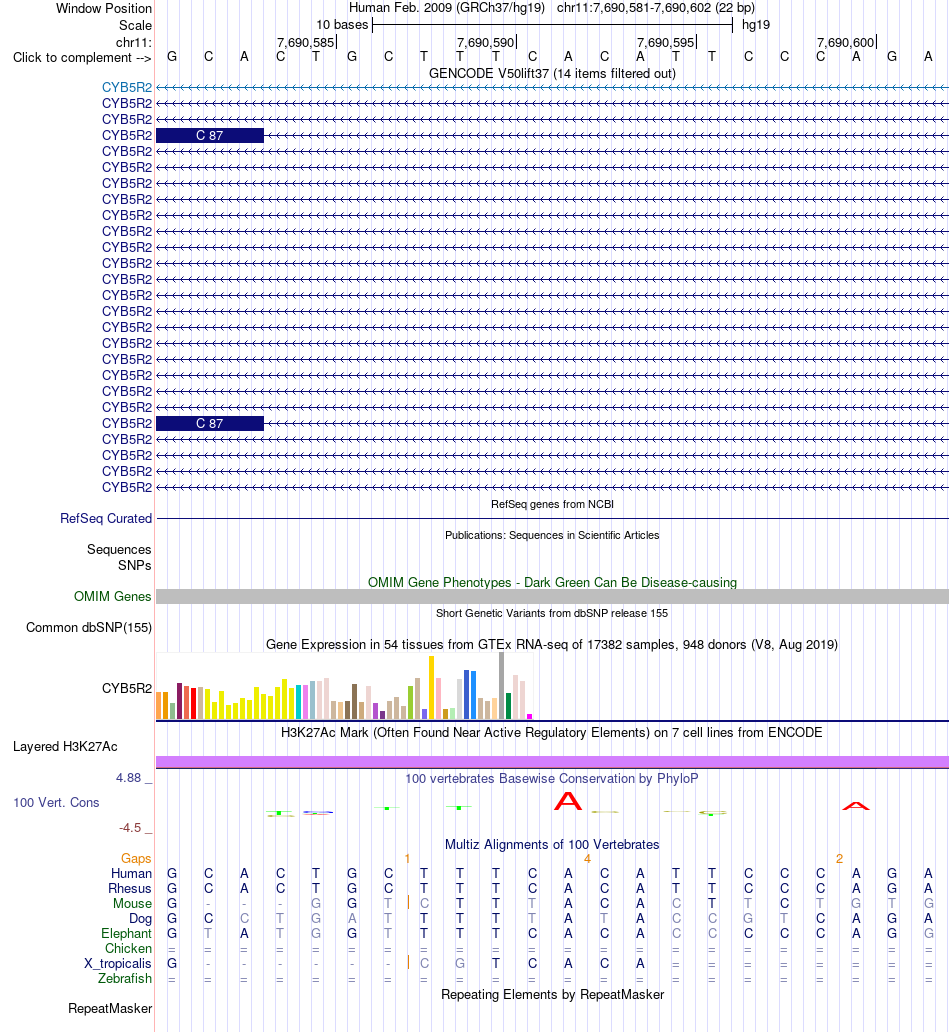Open '100 vertebrates Basewise Conservation by PhyloP' title
The height and width of the screenshot is (1032, 950).
[x=552, y=779]
